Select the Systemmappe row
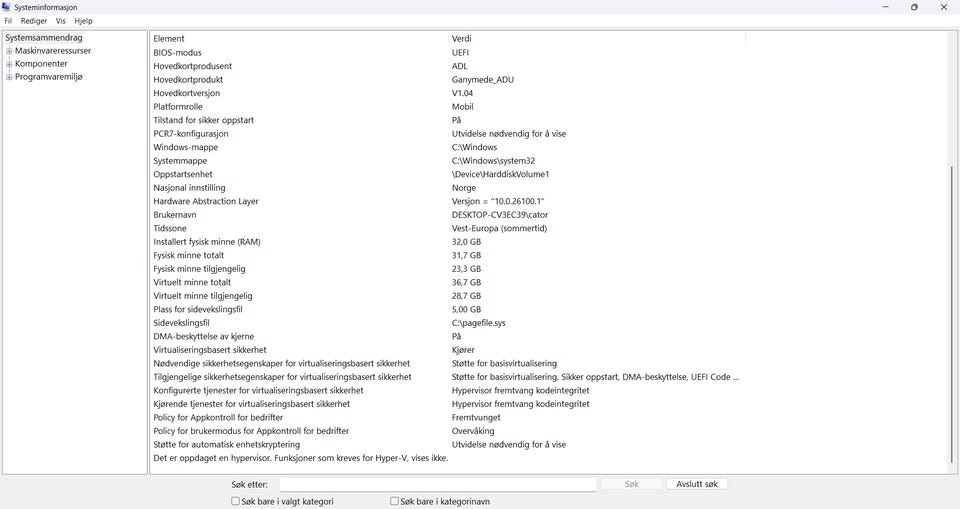Screen dimensions: 960x509 [x=446, y=160]
